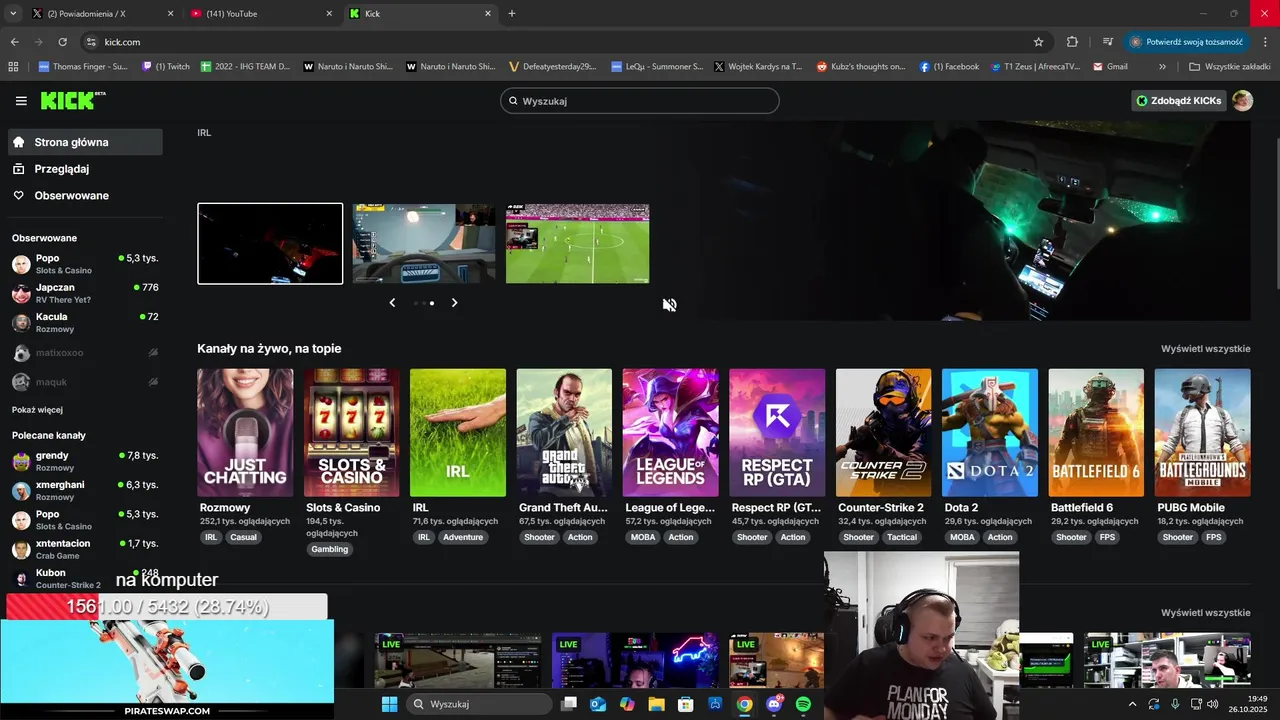The image size is (1280, 720).
Task: Open Discord from the taskbar
Action: [x=774, y=704]
